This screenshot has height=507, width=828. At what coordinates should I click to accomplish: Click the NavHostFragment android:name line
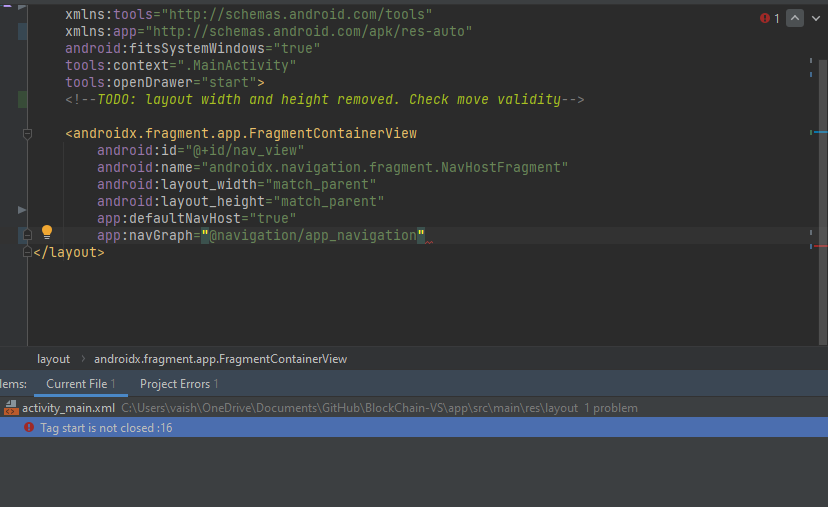click(x=332, y=167)
